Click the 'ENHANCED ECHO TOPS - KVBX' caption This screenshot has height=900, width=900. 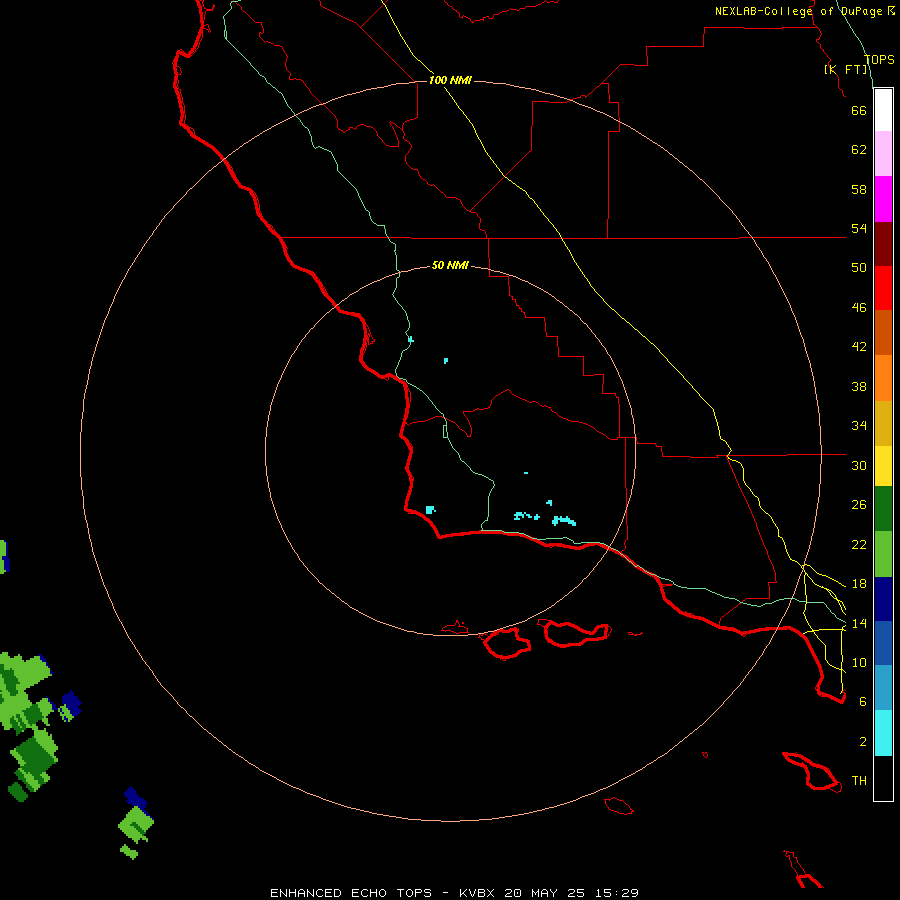382,893
